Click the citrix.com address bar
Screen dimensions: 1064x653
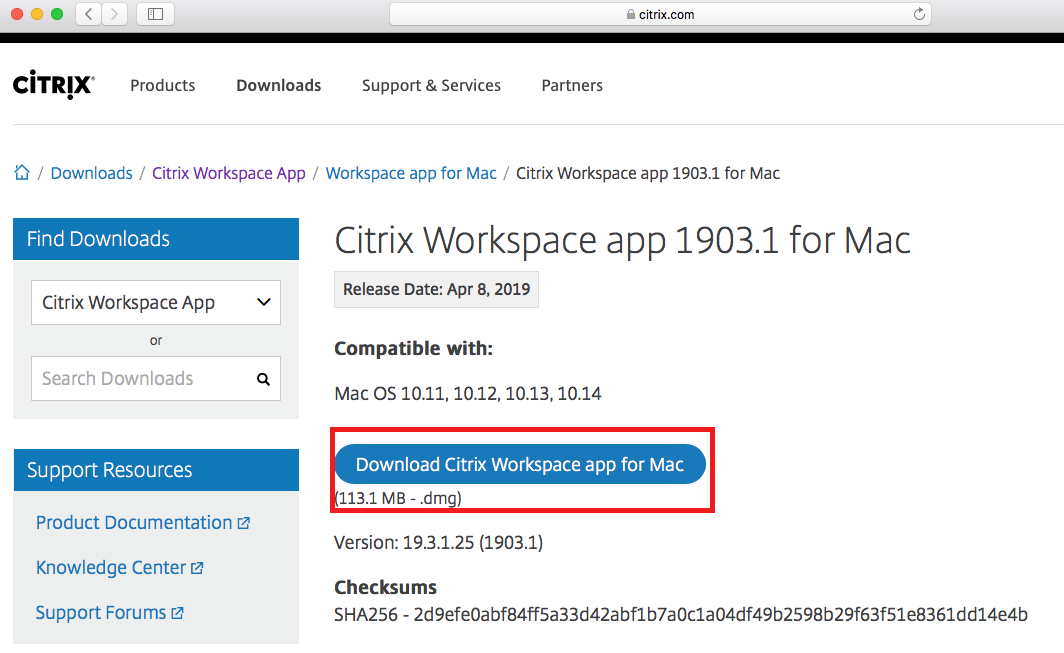point(660,14)
